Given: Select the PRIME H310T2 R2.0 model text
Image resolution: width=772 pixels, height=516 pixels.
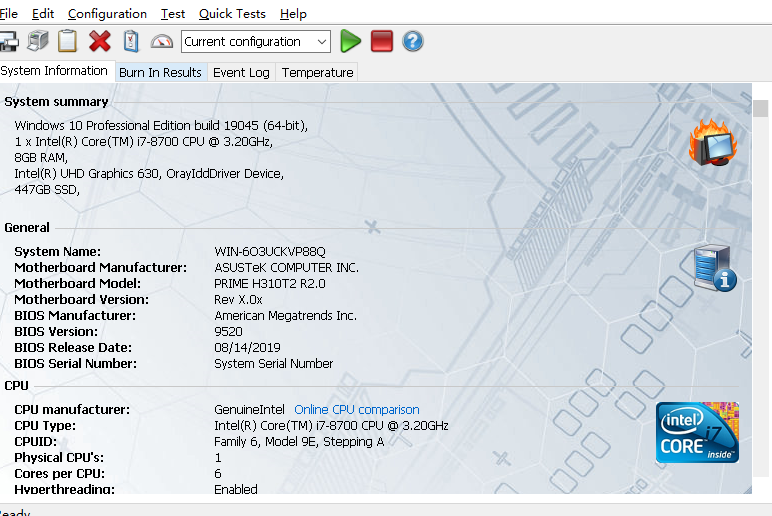Looking at the screenshot, I should [x=270, y=284].
